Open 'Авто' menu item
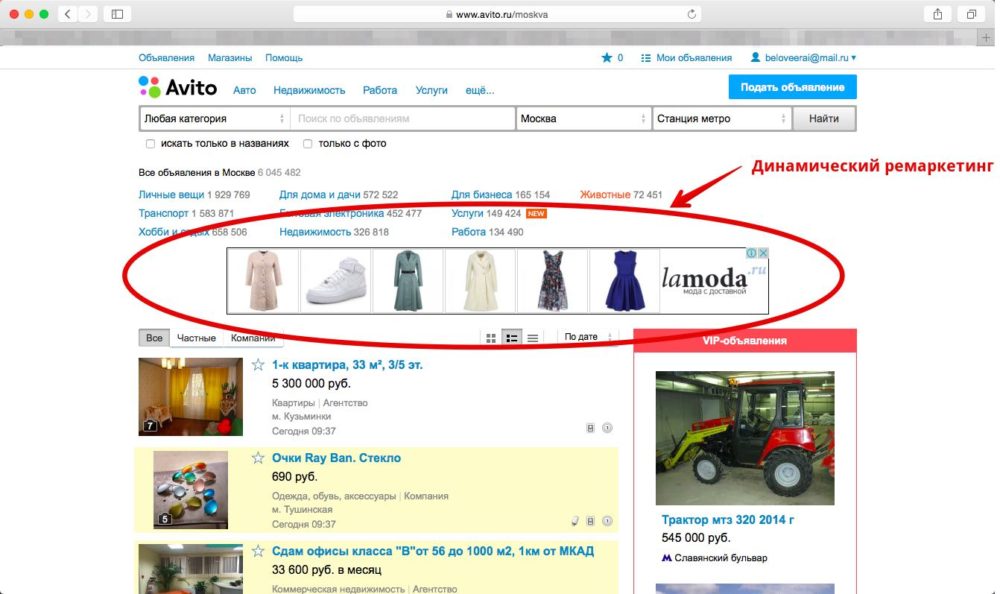The height and width of the screenshot is (594, 1000). [x=244, y=91]
